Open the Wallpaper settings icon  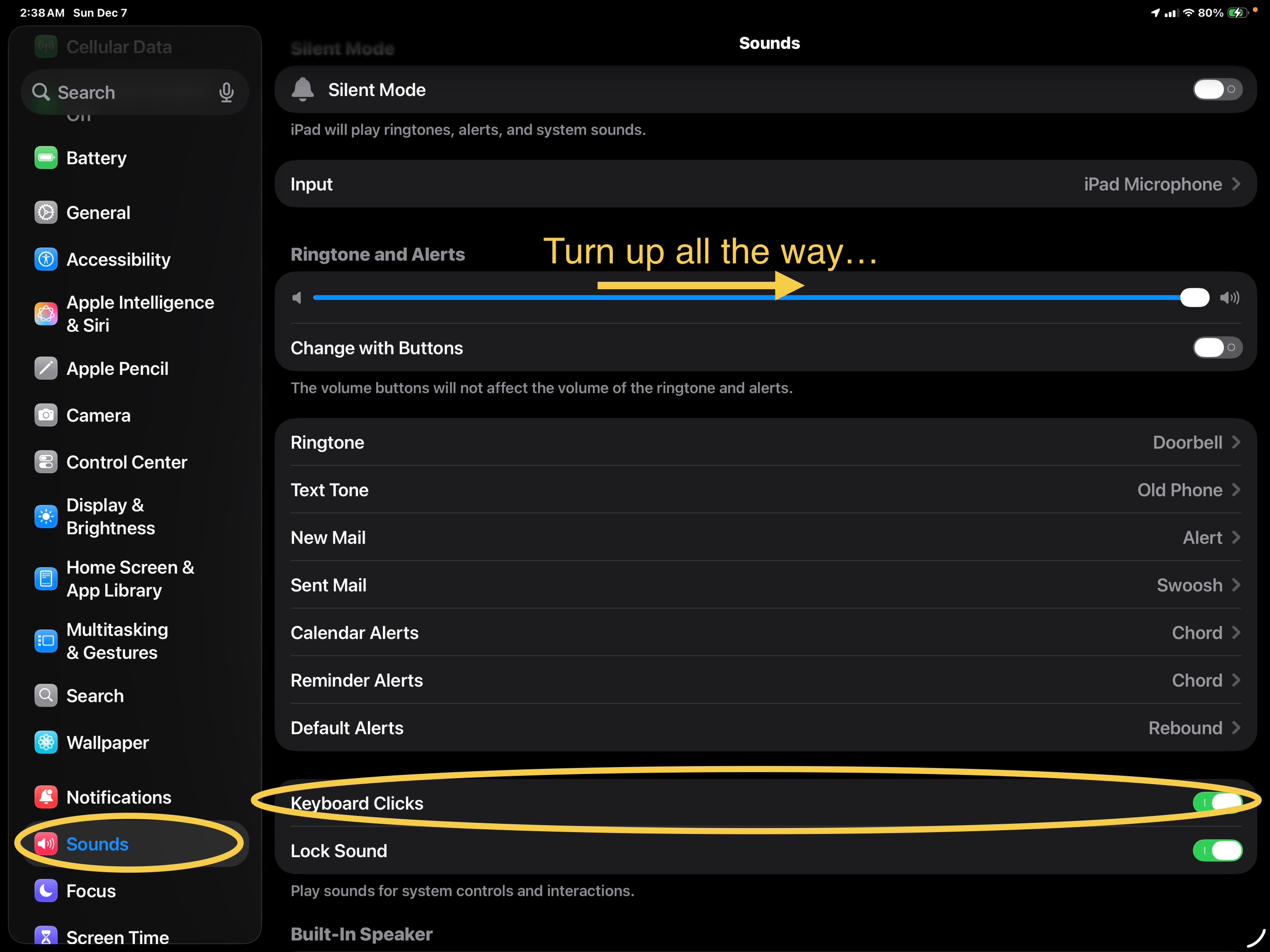(x=46, y=743)
